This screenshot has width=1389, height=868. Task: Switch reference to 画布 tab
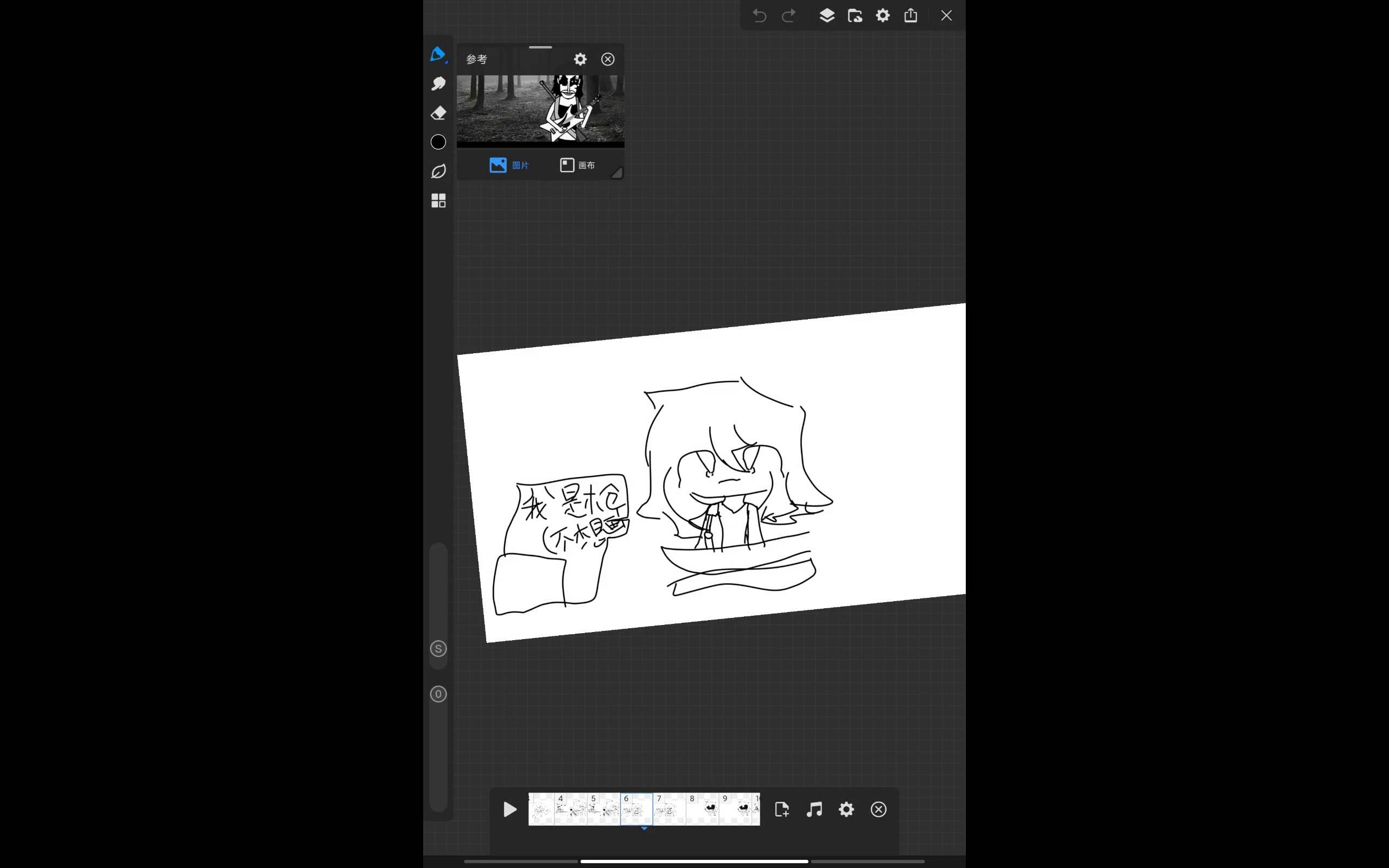(577, 165)
